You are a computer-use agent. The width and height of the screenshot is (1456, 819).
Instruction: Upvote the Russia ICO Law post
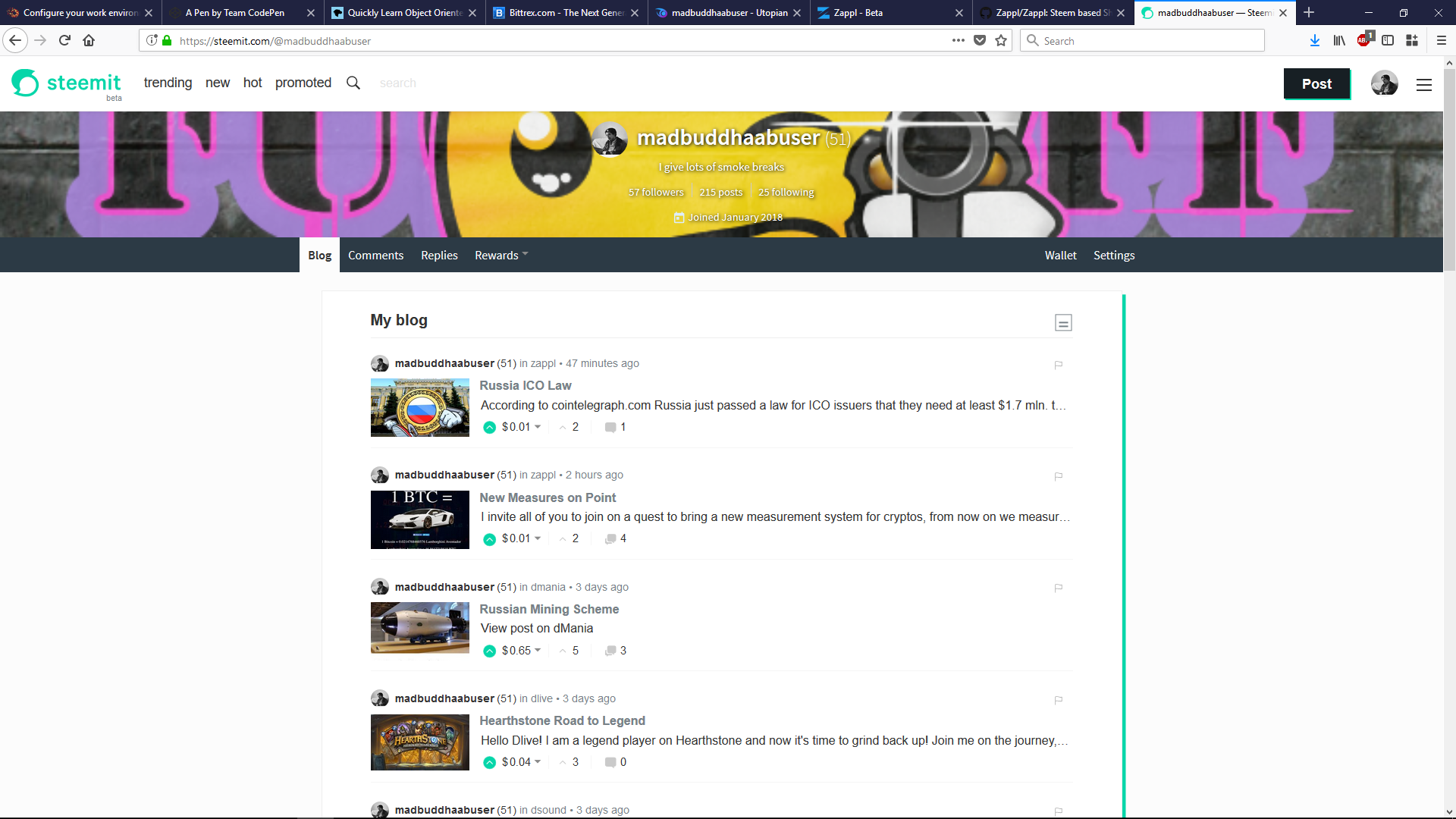point(489,428)
